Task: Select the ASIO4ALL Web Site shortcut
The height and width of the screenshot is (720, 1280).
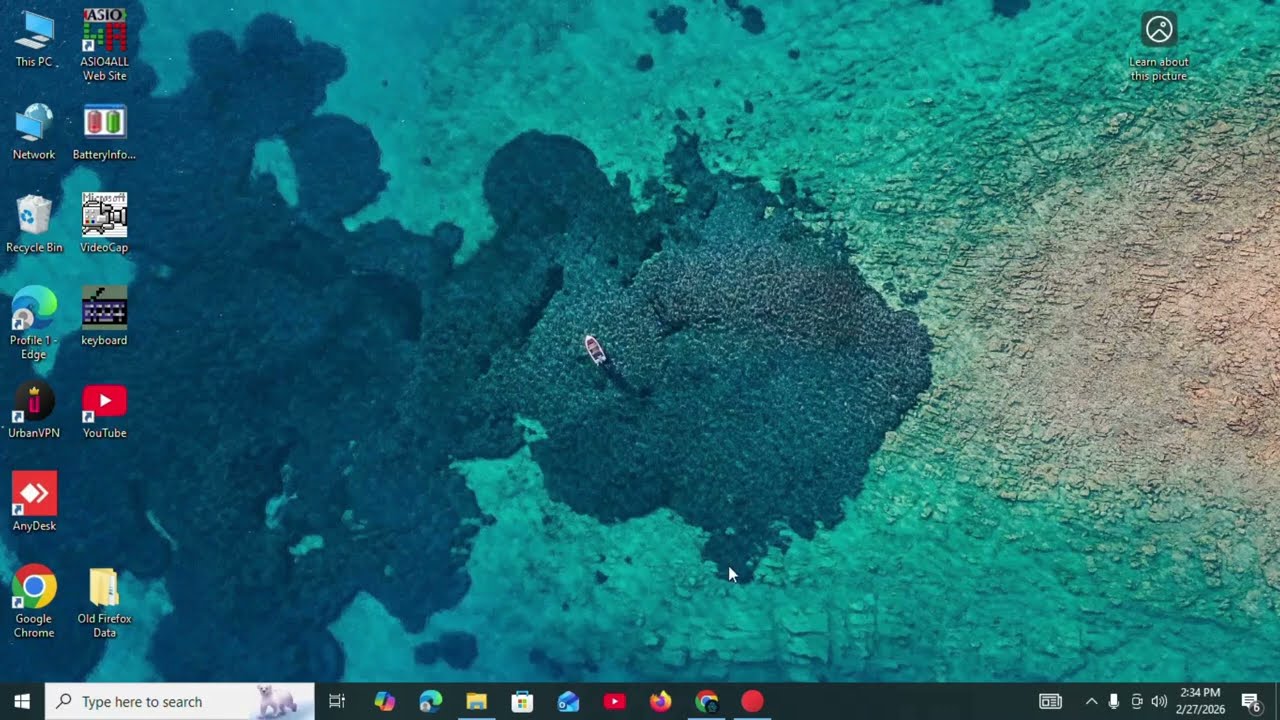Action: pyautogui.click(x=105, y=45)
